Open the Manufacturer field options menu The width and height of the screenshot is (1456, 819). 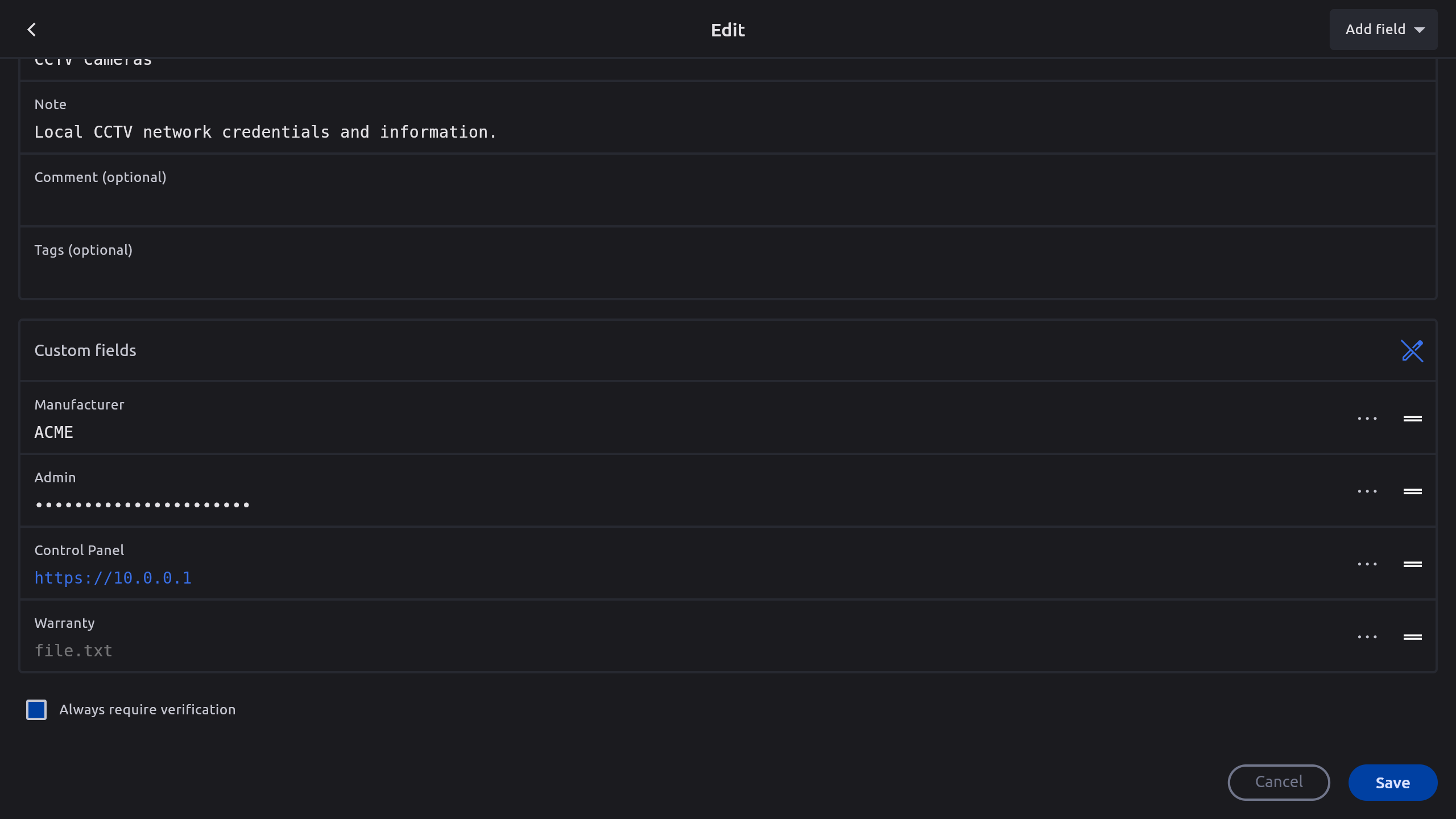pyautogui.click(x=1367, y=419)
